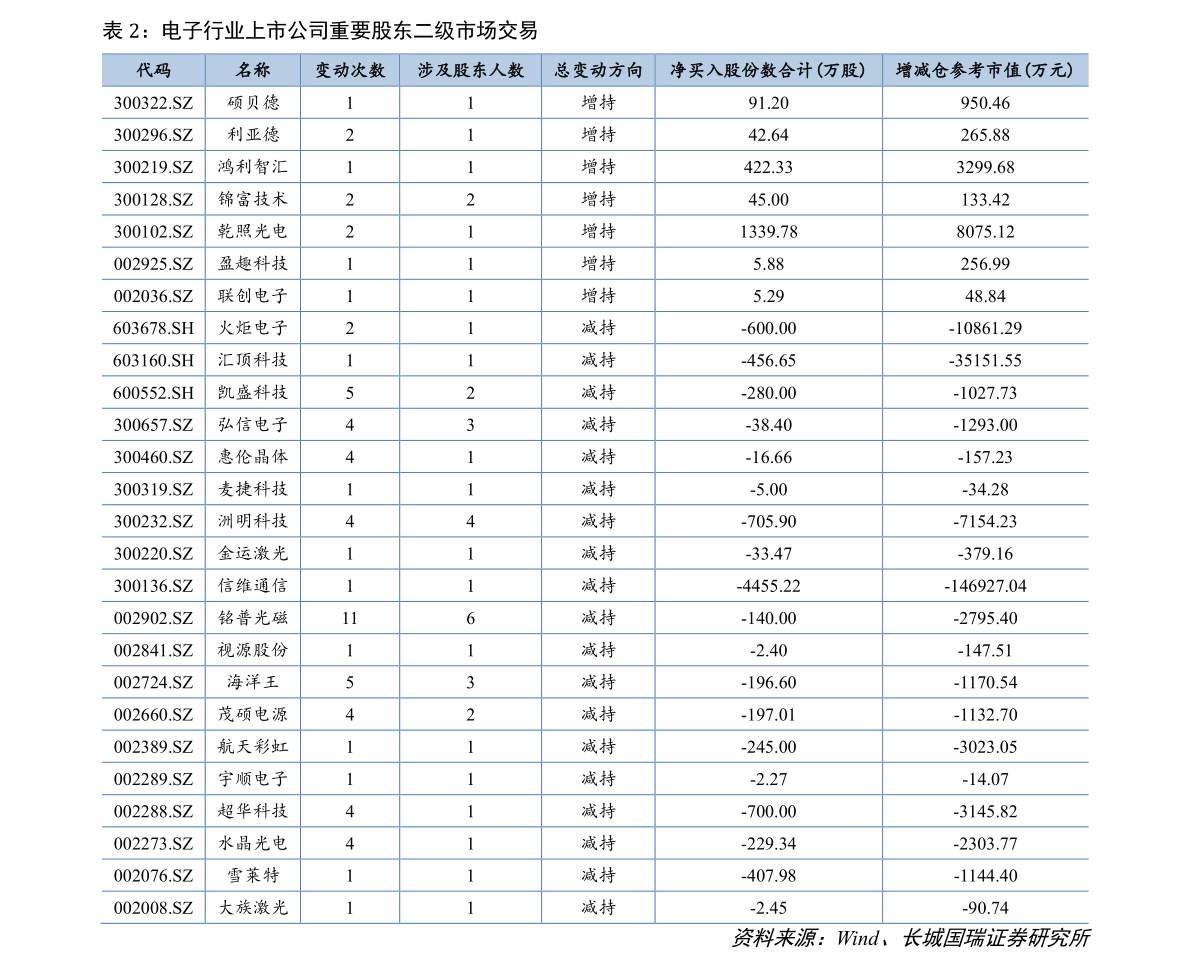Select the 变动次数 value 11
Viewport: 1191px width, 970px height.
click(x=349, y=618)
